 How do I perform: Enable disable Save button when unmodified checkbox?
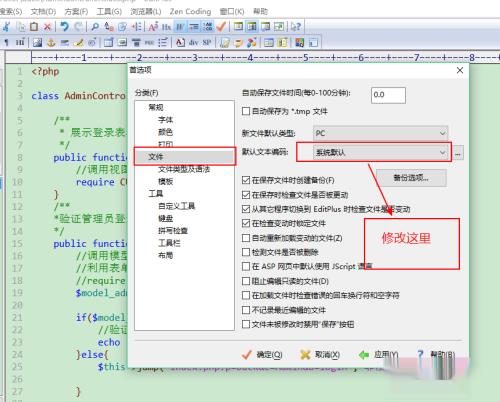point(246,324)
